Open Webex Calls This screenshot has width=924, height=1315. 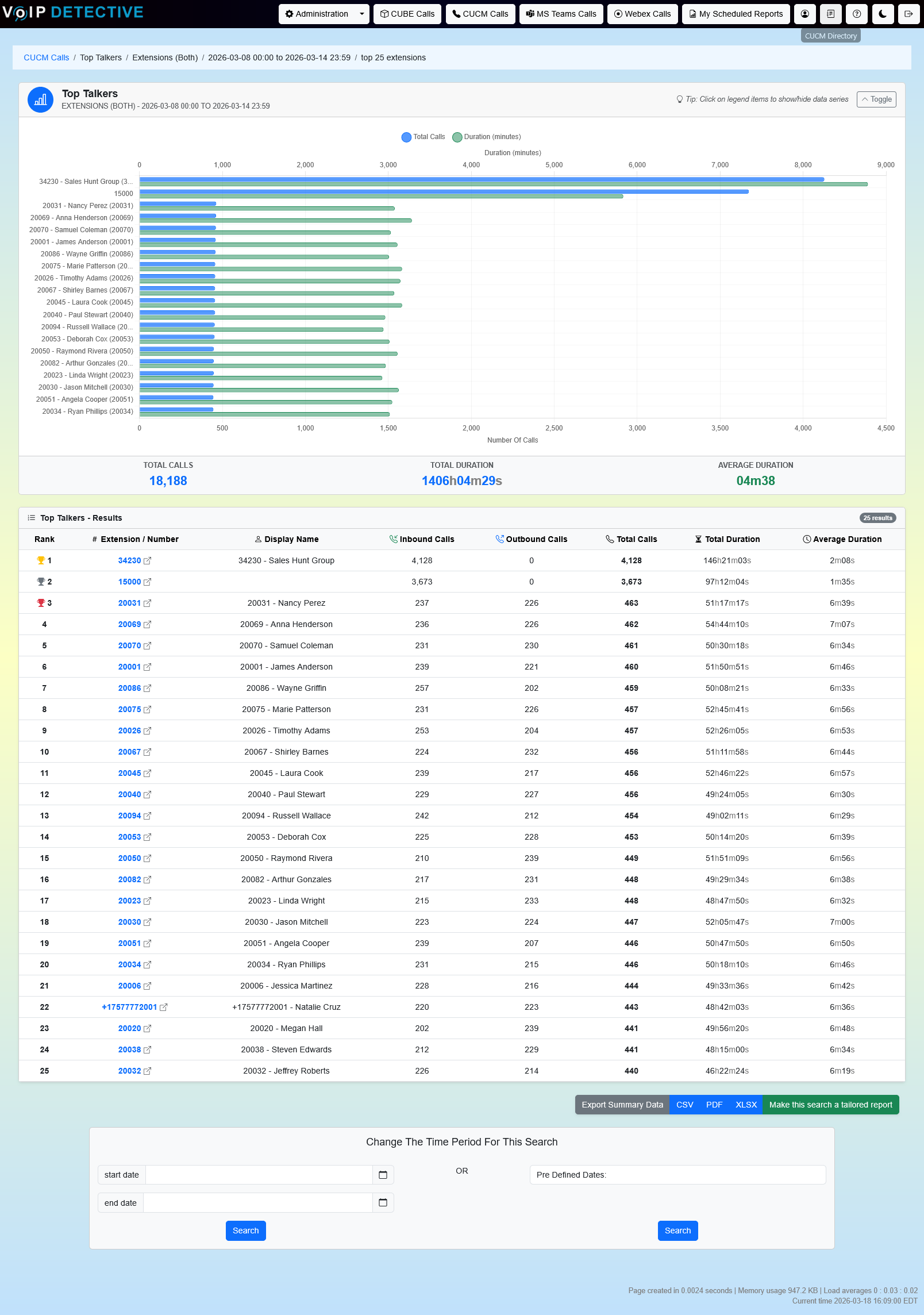pyautogui.click(x=642, y=14)
